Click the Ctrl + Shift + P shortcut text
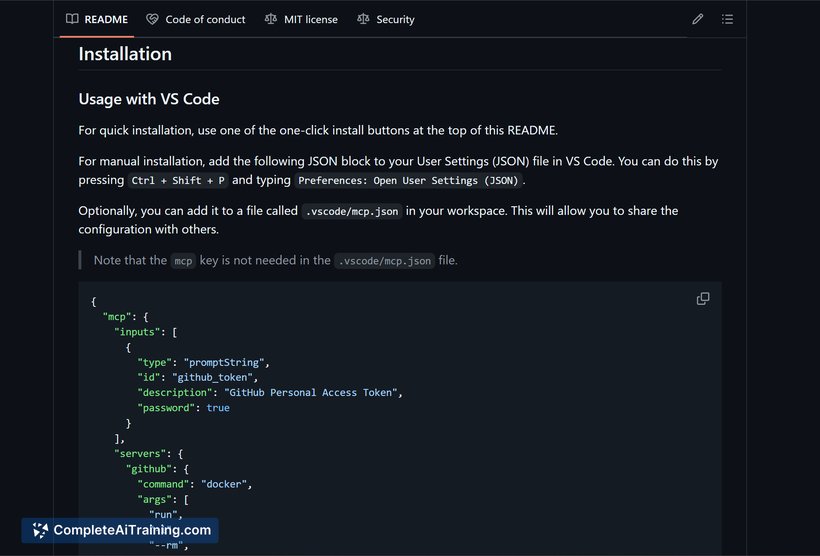The image size is (820, 556). click(178, 180)
